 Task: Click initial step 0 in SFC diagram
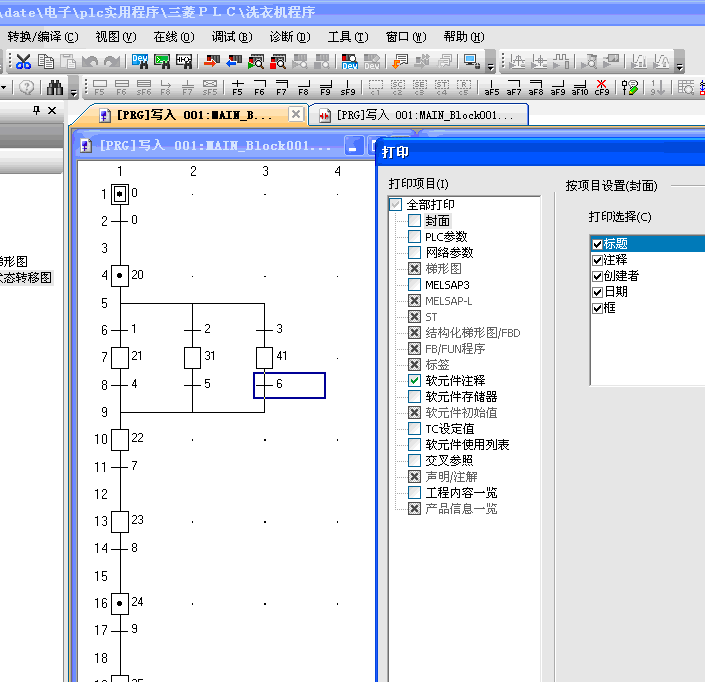(119, 193)
